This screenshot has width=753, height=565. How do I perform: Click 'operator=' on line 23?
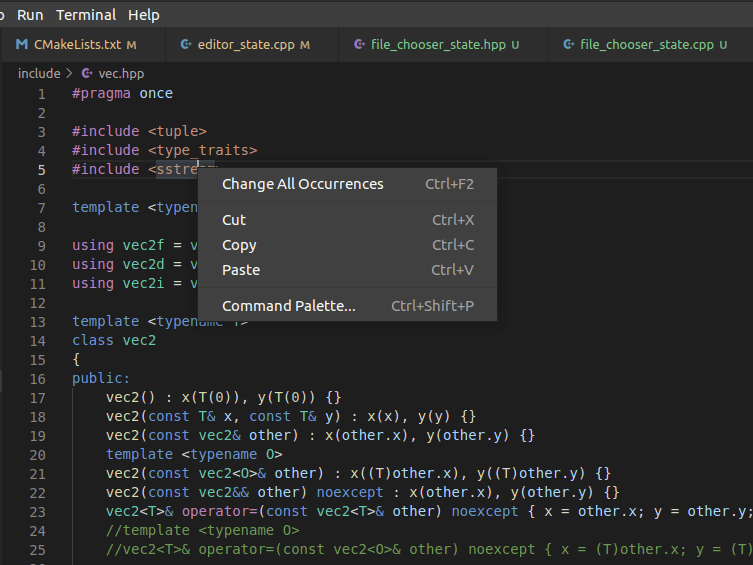[219, 511]
